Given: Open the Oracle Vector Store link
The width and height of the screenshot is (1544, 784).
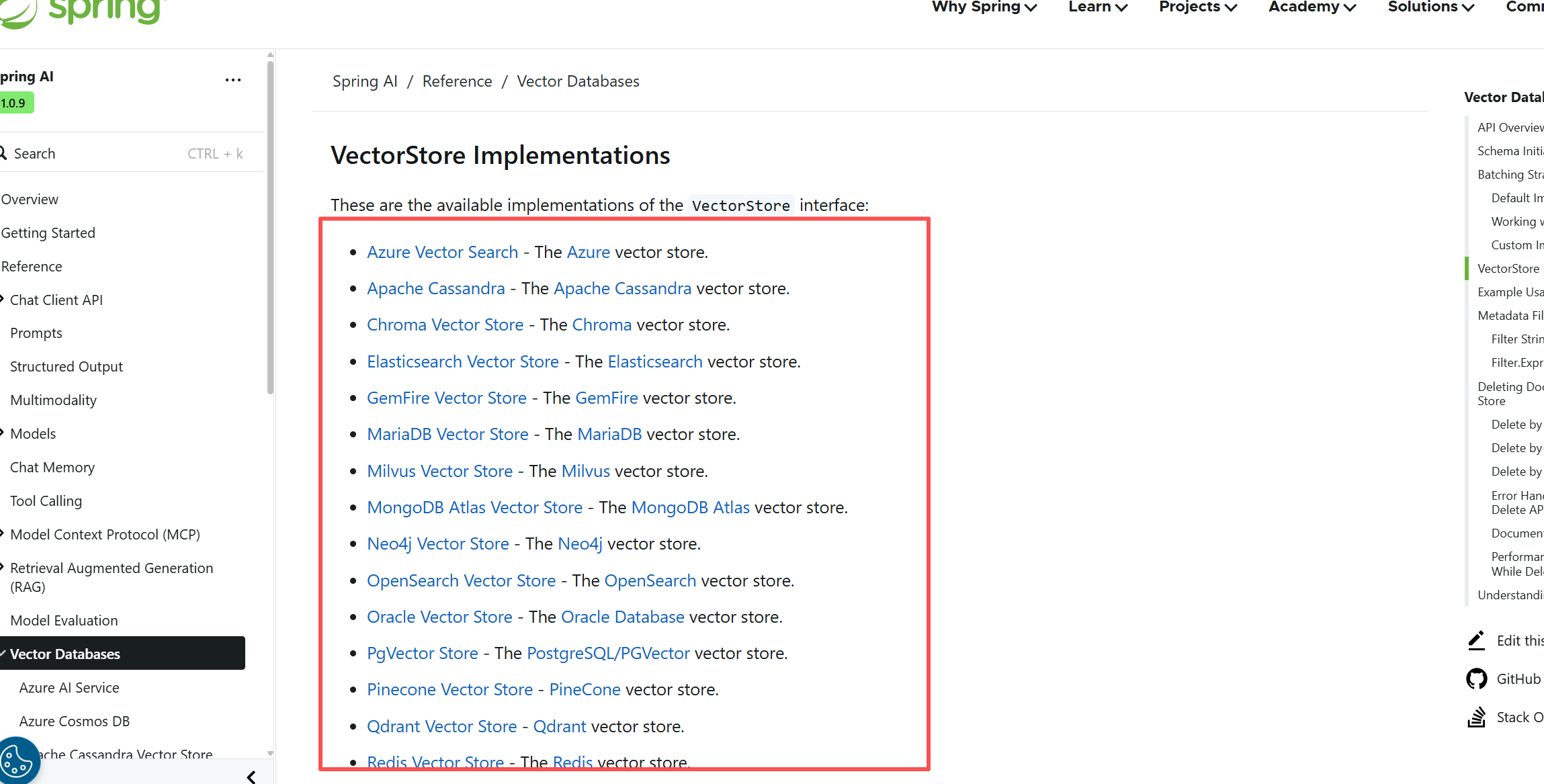Looking at the screenshot, I should point(439,617).
